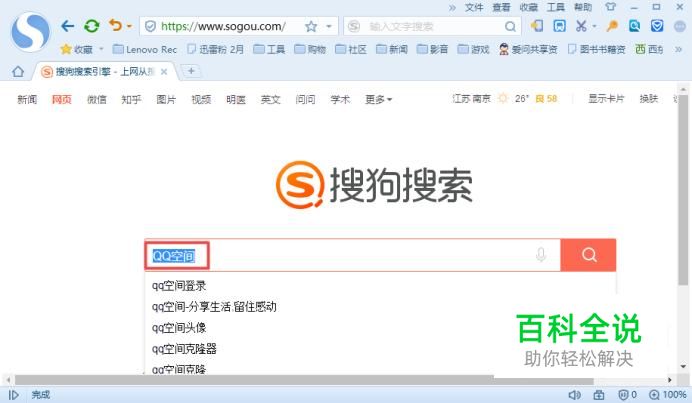The image size is (692, 403).
Task: Click the skin shirt icon
Action: 610,7
